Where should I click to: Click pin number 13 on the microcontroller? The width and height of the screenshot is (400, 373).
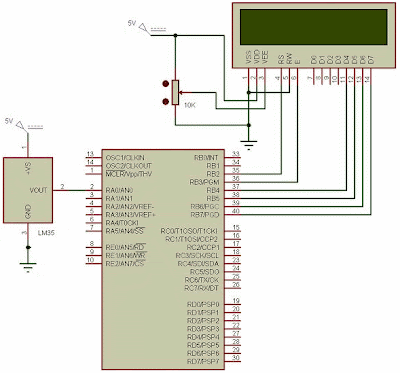click(90, 154)
